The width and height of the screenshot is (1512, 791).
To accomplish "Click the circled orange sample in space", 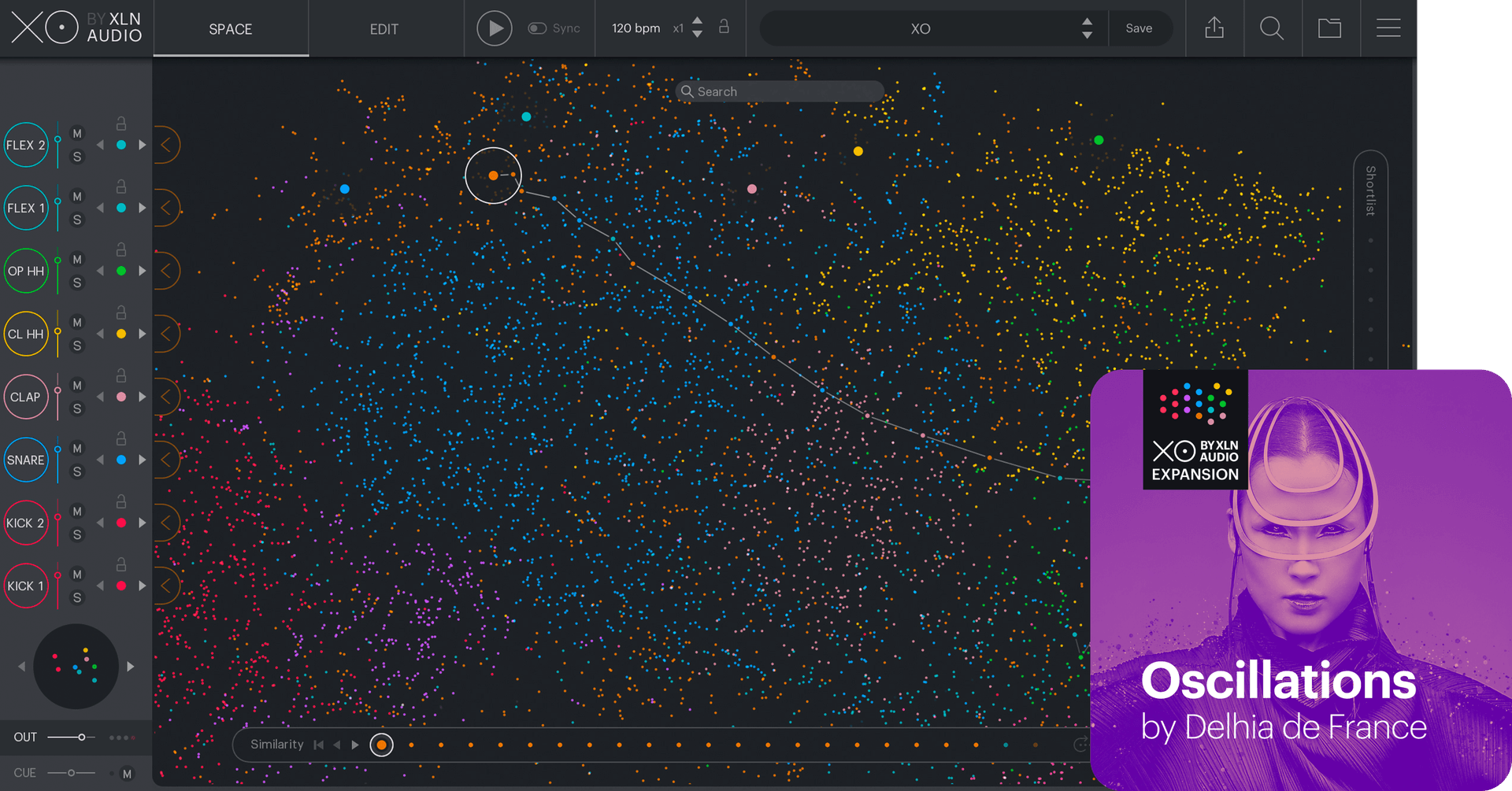I will click(x=493, y=176).
